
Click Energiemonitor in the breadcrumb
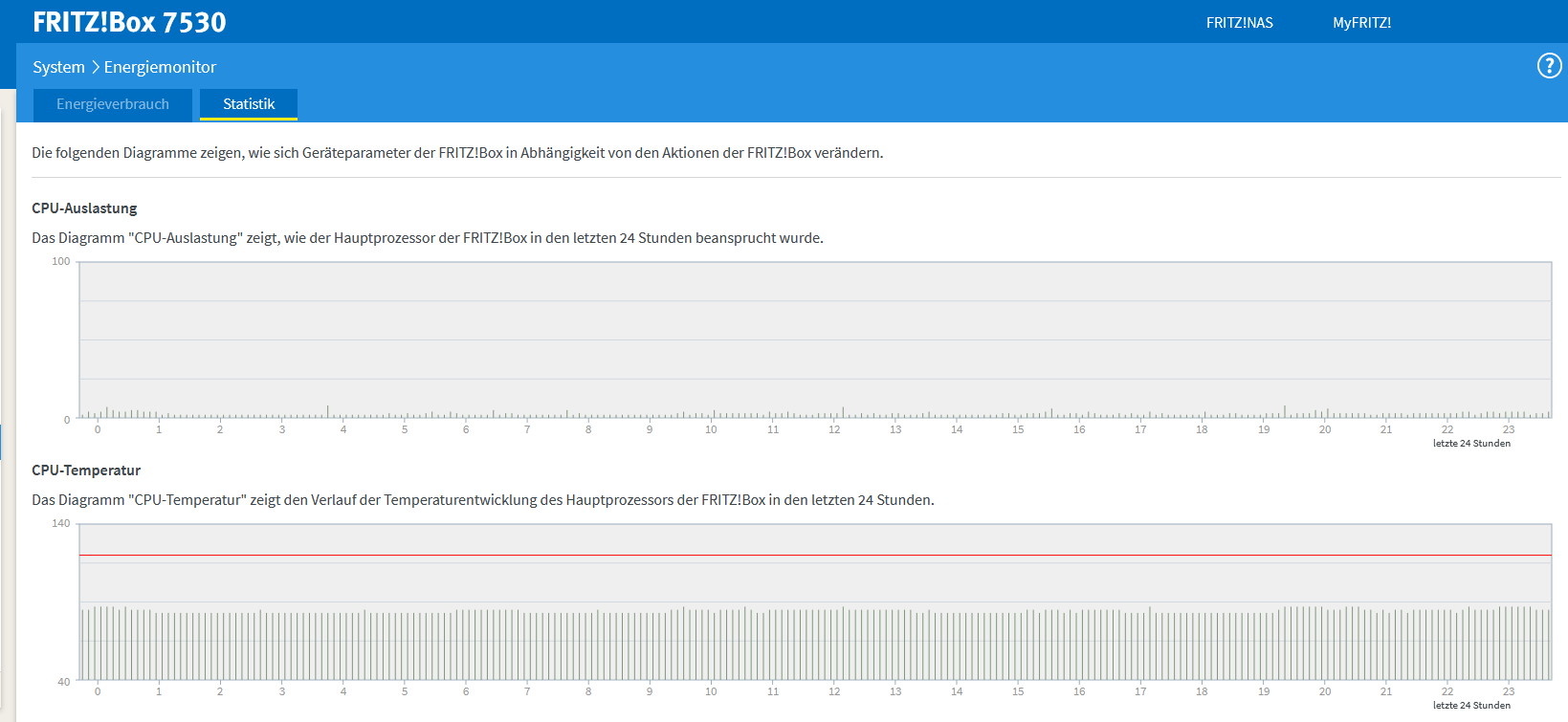[160, 67]
